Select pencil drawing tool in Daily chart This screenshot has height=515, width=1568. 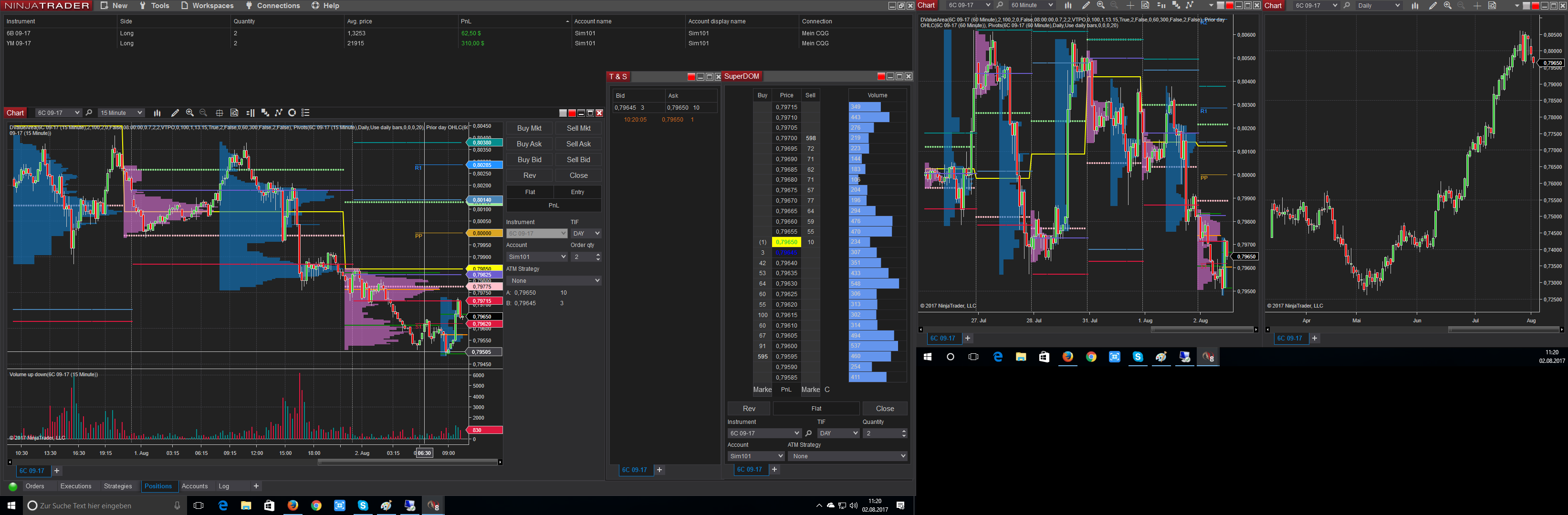pos(1432,5)
